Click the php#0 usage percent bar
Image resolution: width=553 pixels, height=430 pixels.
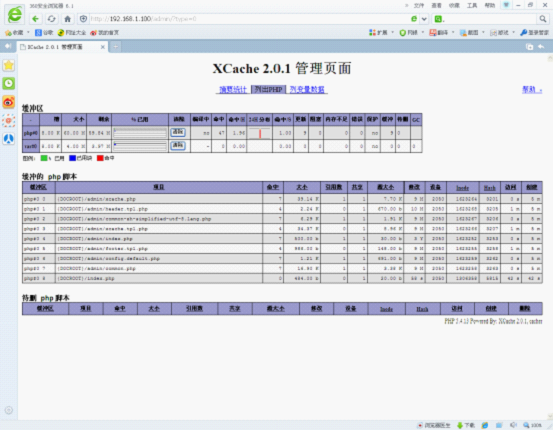[140, 133]
